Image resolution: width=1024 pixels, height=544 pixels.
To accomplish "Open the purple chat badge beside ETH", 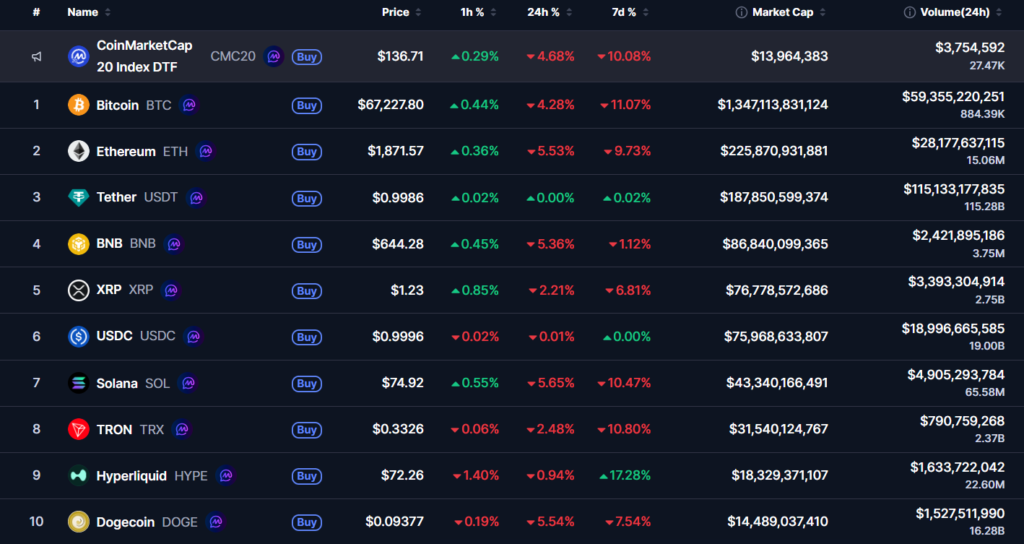I will pos(206,151).
